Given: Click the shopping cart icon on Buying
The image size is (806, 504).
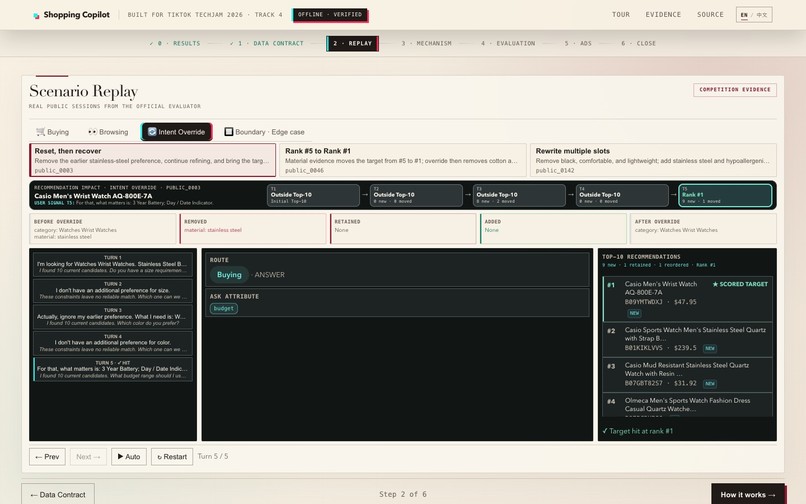Looking at the screenshot, I should click(41, 132).
